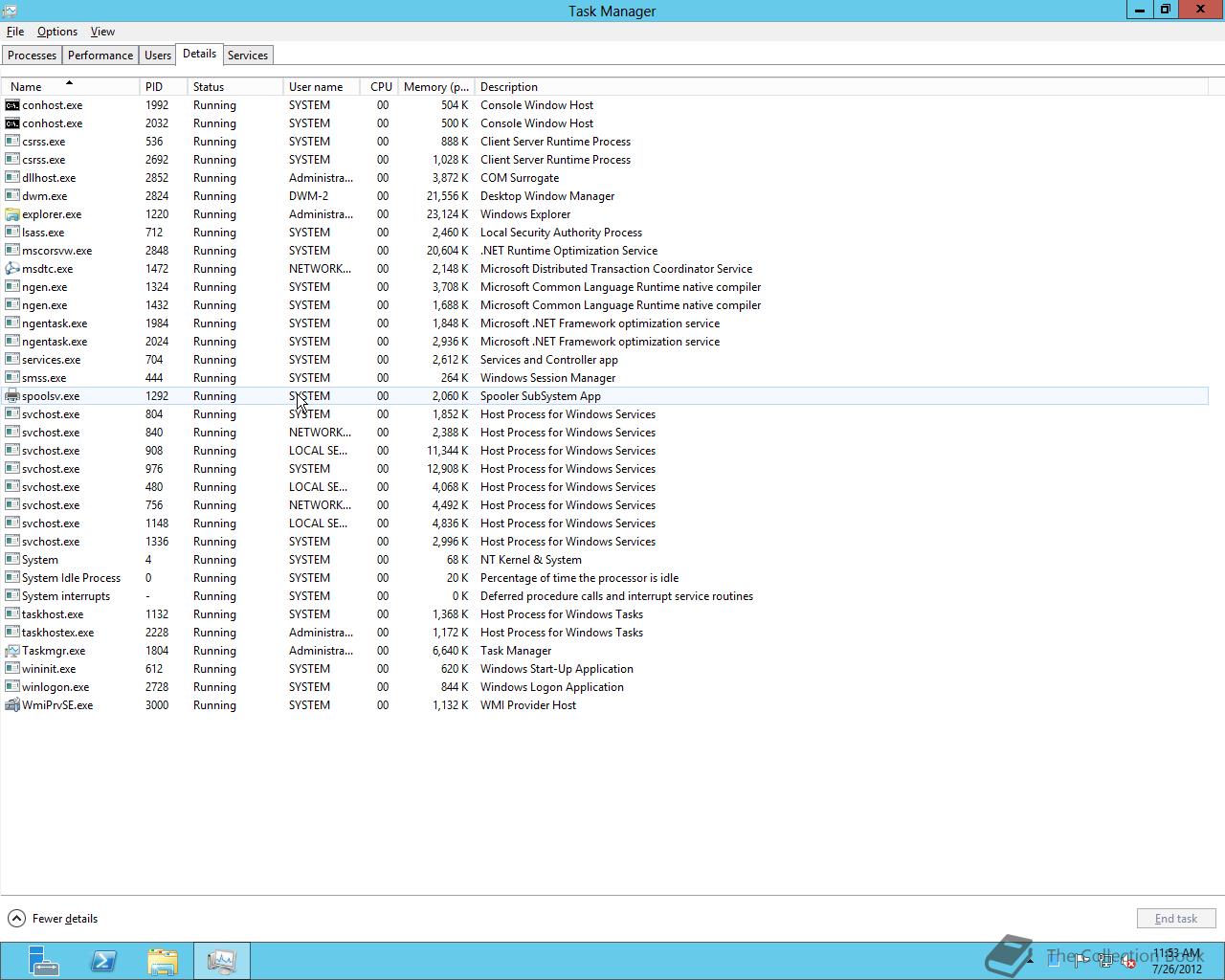Viewport: 1225px width, 980px height.
Task: Click the spoolsv.exe printer icon
Action: point(11,396)
